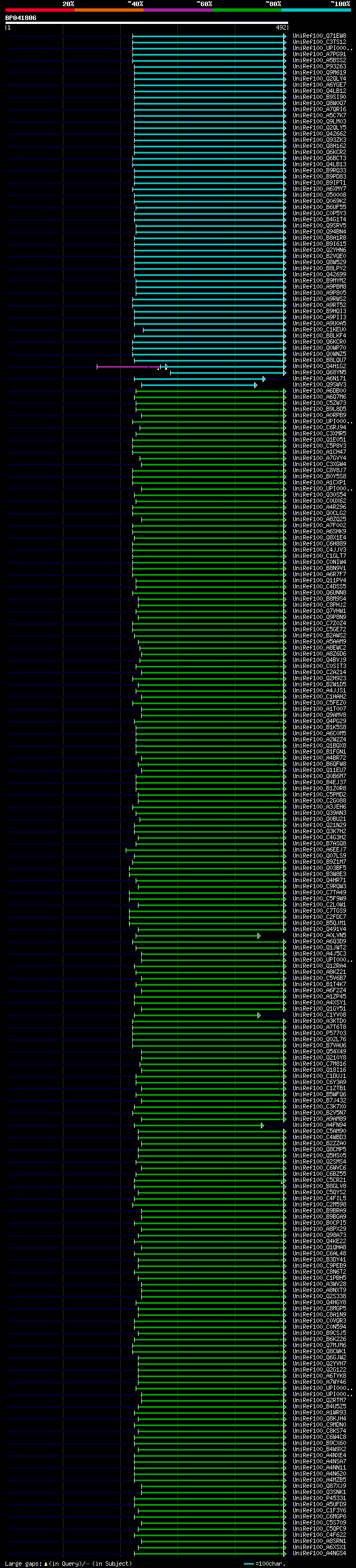Select hit label UniRef100_B6UF55
Image resolution: width=356 pixels, height=1568 pixels.
pyautogui.click(x=319, y=207)
